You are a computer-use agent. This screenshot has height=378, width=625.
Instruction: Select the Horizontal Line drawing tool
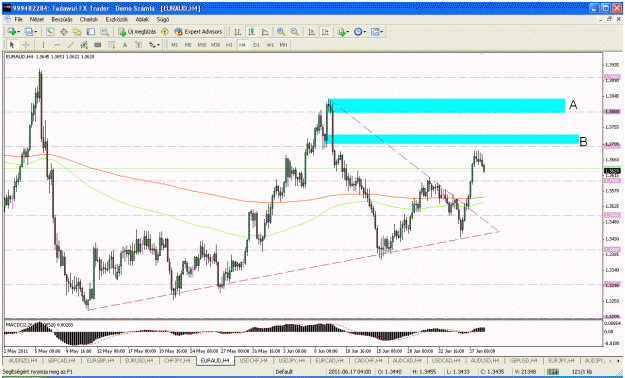tap(57, 45)
